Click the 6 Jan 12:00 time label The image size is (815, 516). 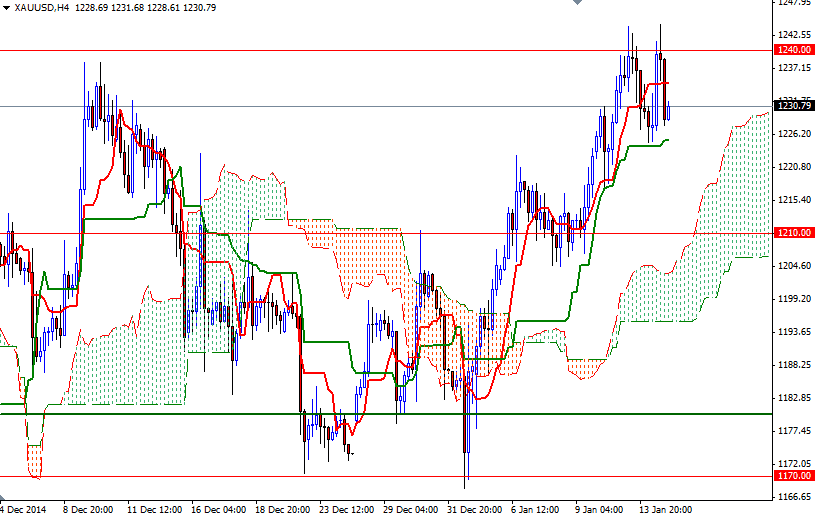537,508
